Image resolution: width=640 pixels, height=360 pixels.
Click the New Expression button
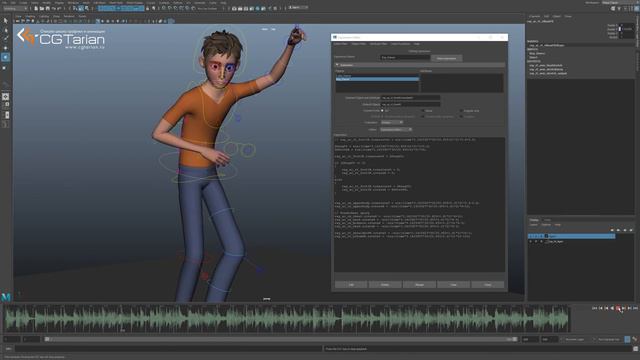[x=447, y=58]
